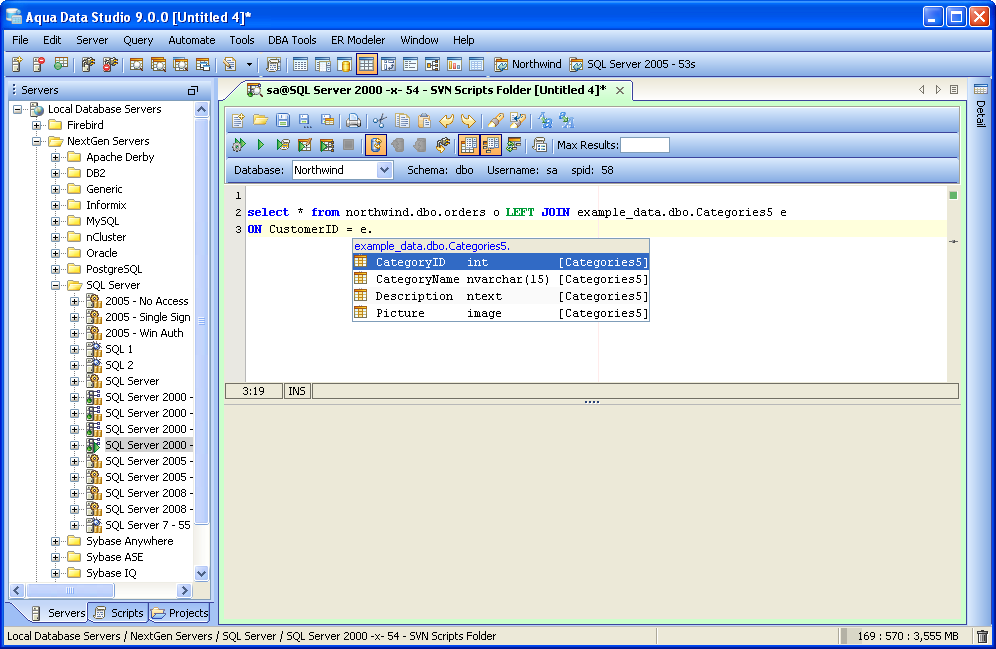Toggle the grid results view button
The image size is (996, 649).
[x=469, y=145]
